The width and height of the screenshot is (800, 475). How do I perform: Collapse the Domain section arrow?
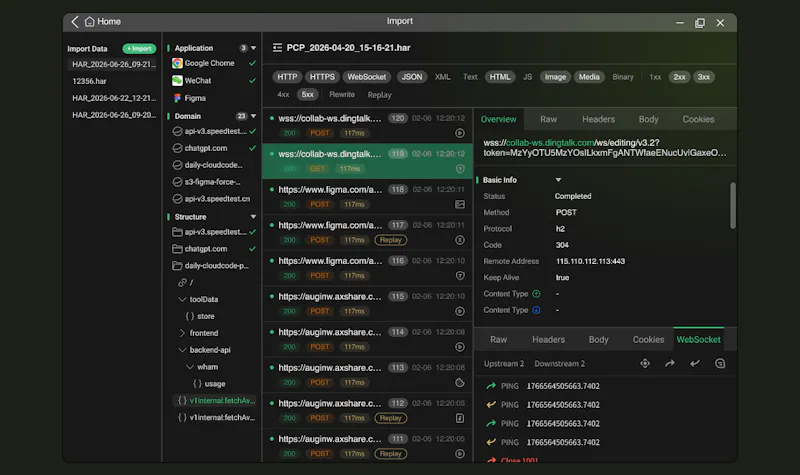[x=253, y=116]
